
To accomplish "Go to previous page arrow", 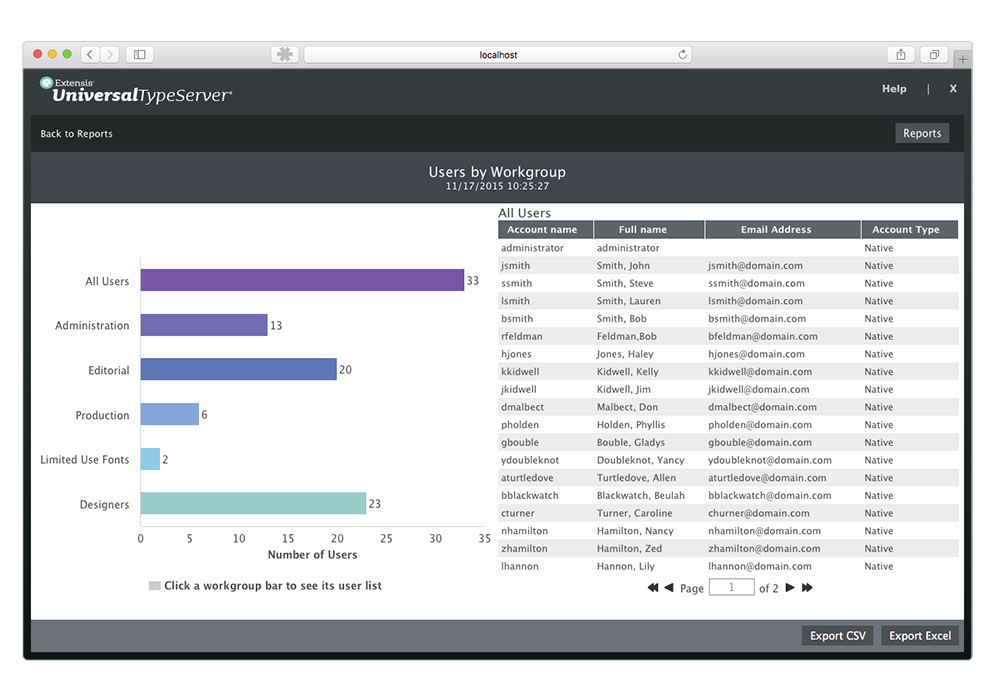I will click(669, 588).
